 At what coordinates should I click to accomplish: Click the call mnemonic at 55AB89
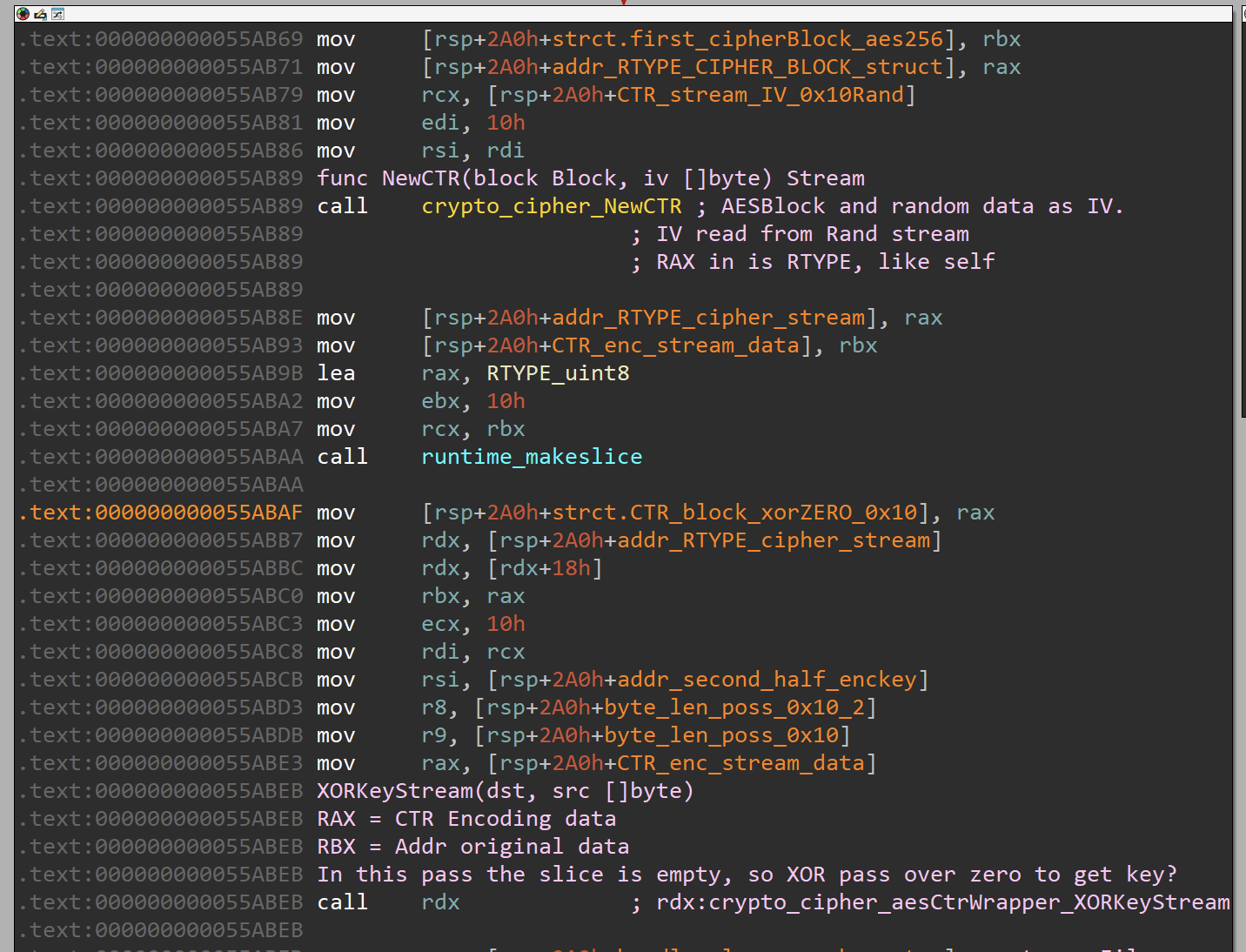[343, 206]
